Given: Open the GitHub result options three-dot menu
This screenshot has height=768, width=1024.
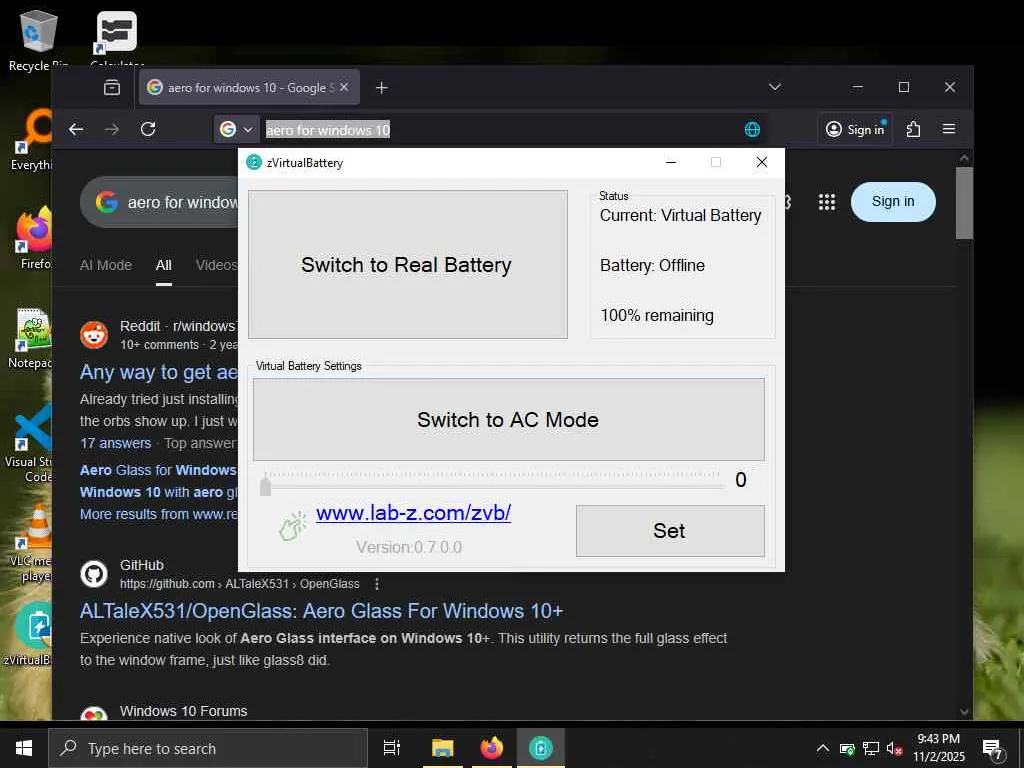Looking at the screenshot, I should [x=377, y=584].
